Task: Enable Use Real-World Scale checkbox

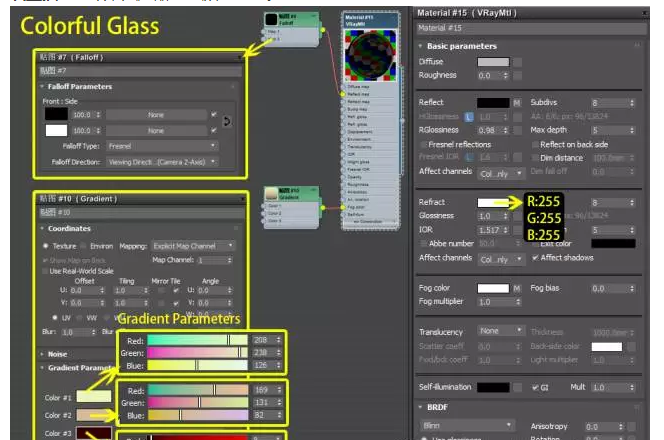Action: tap(43, 270)
